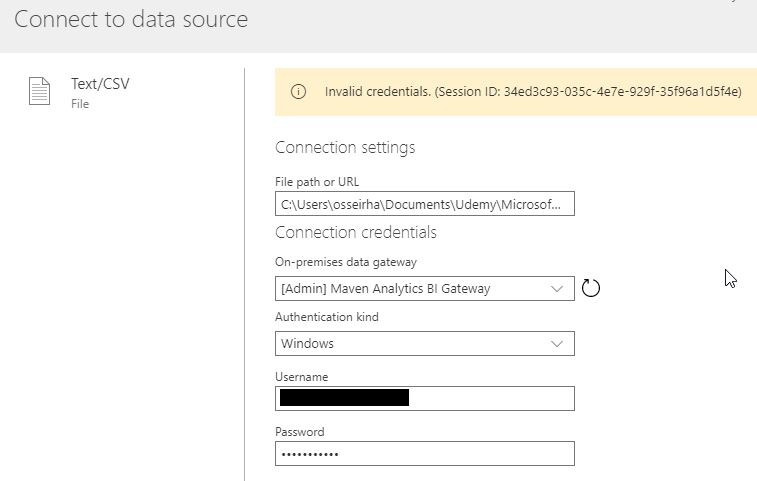Click the Connect to data source title
The height and width of the screenshot is (481, 757).
(x=131, y=19)
